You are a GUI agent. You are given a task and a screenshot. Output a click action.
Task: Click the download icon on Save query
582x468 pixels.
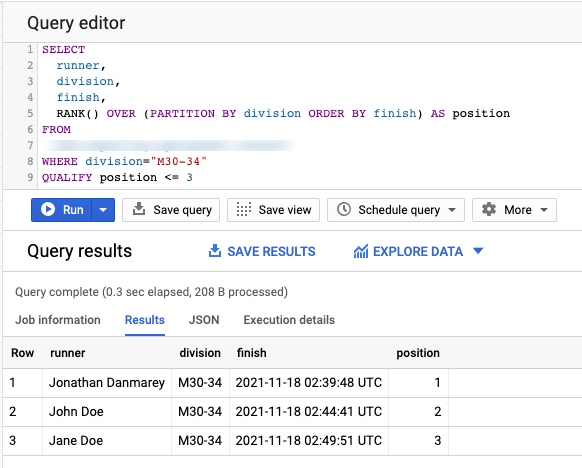point(139,209)
